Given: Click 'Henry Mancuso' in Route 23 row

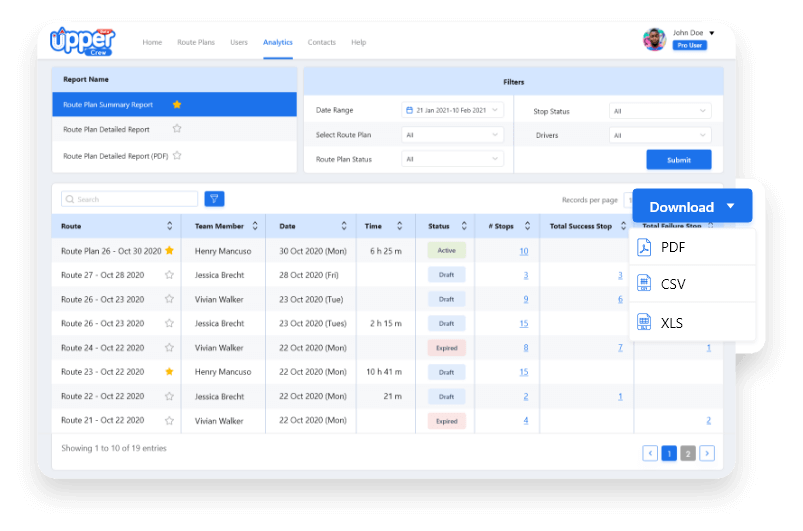Looking at the screenshot, I should [x=223, y=372].
